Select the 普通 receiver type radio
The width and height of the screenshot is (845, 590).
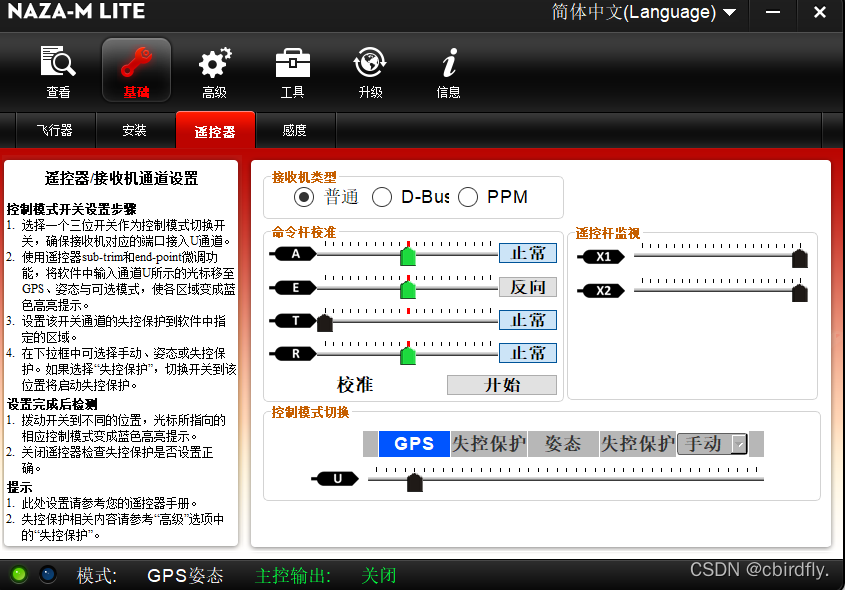point(304,197)
